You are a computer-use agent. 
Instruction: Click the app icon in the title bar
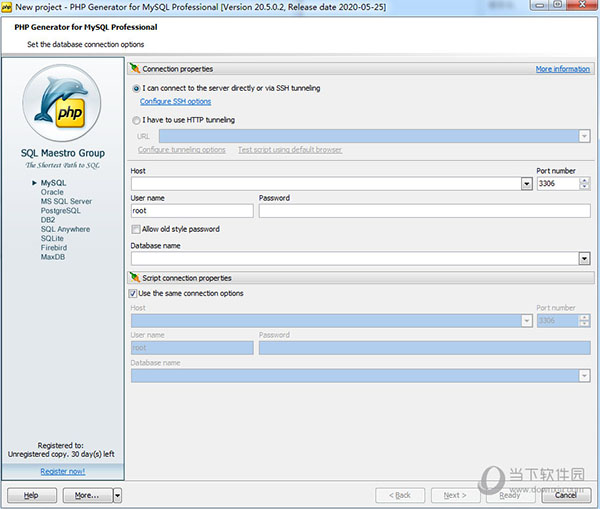click(7, 7)
